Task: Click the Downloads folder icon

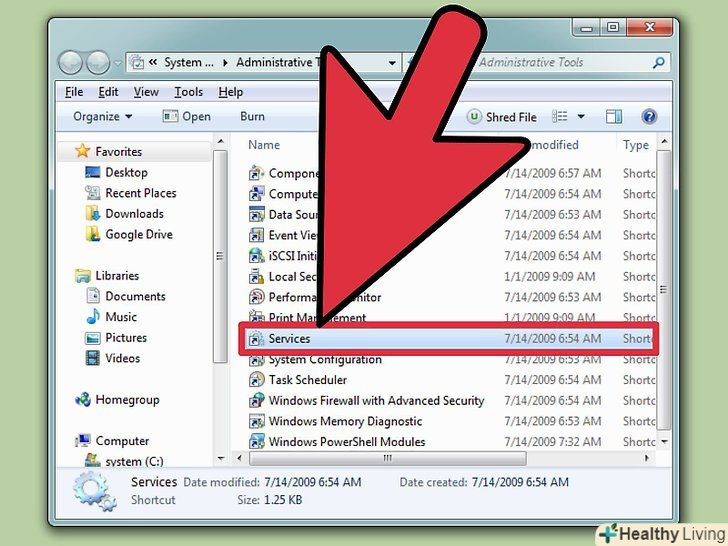Action: click(92, 214)
